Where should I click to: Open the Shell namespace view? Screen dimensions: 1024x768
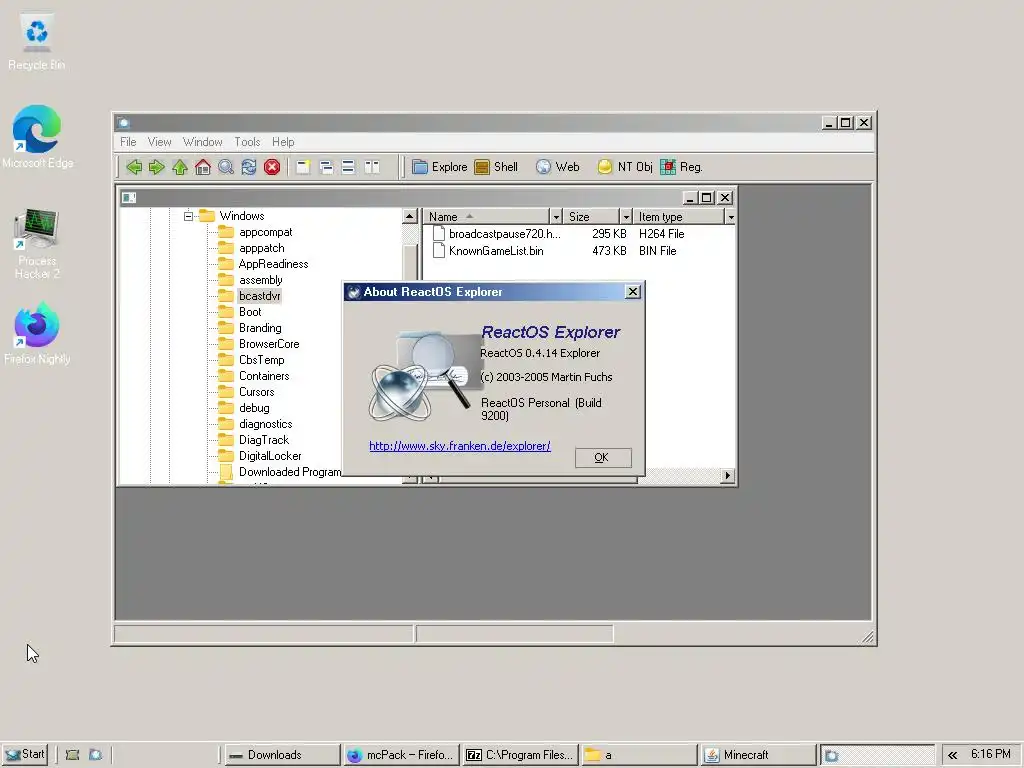pos(496,167)
